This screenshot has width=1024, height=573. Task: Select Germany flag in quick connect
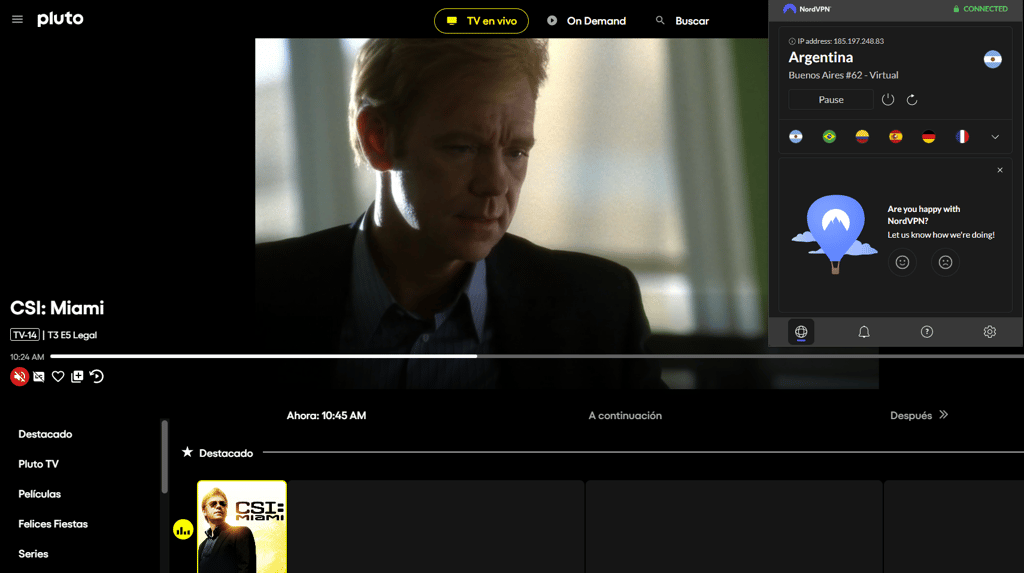click(x=929, y=137)
